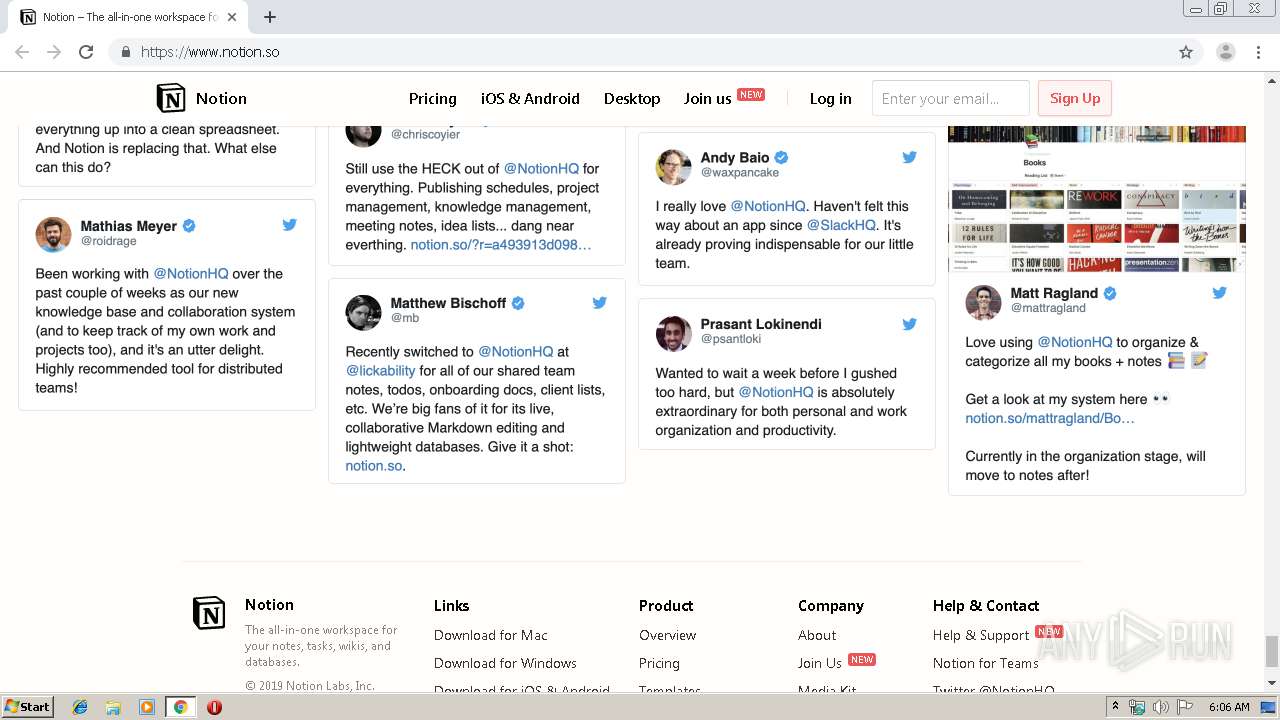
Task: Go to iOS & Android in the header
Action: tap(530, 98)
